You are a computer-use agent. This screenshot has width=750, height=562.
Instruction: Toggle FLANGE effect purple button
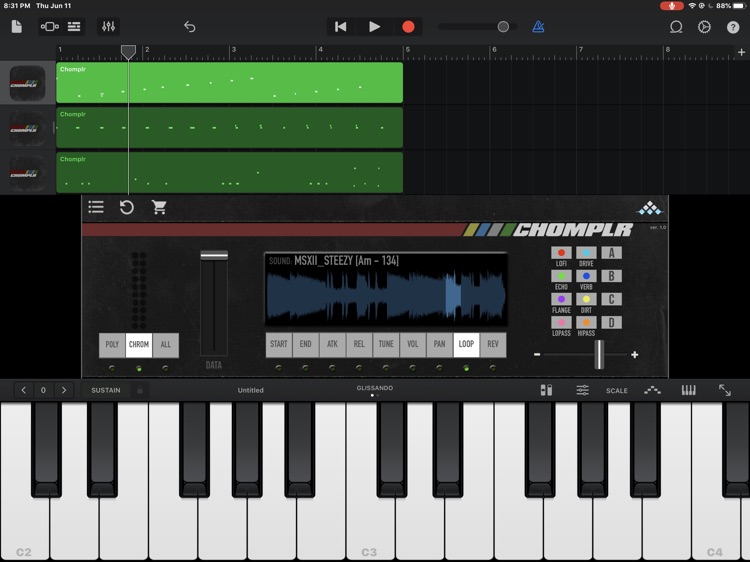561,299
